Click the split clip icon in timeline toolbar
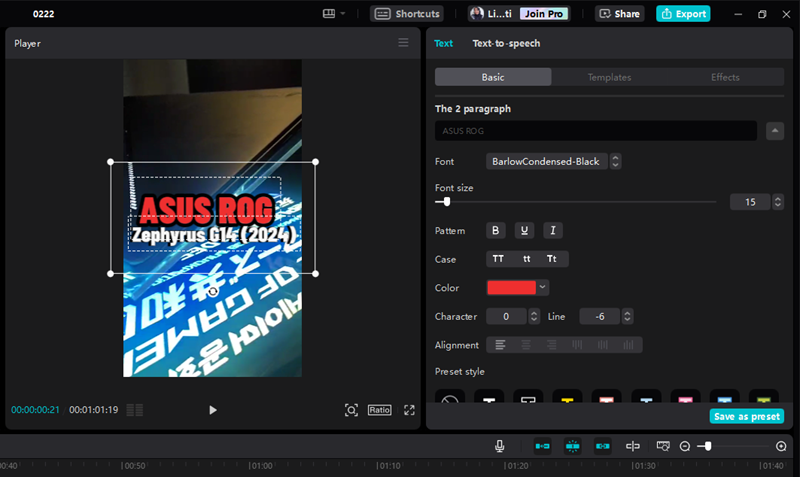The height and width of the screenshot is (477, 800). coord(632,446)
